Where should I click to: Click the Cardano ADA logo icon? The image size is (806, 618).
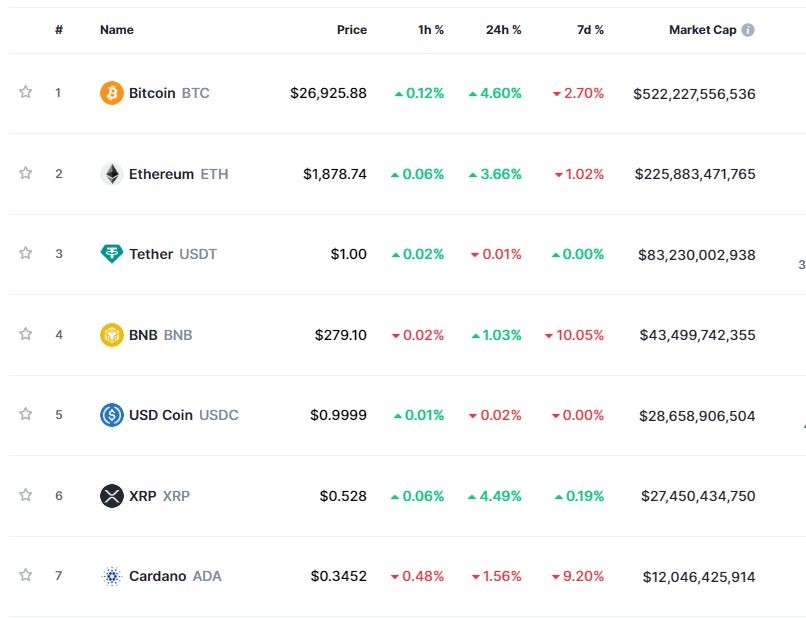112,576
